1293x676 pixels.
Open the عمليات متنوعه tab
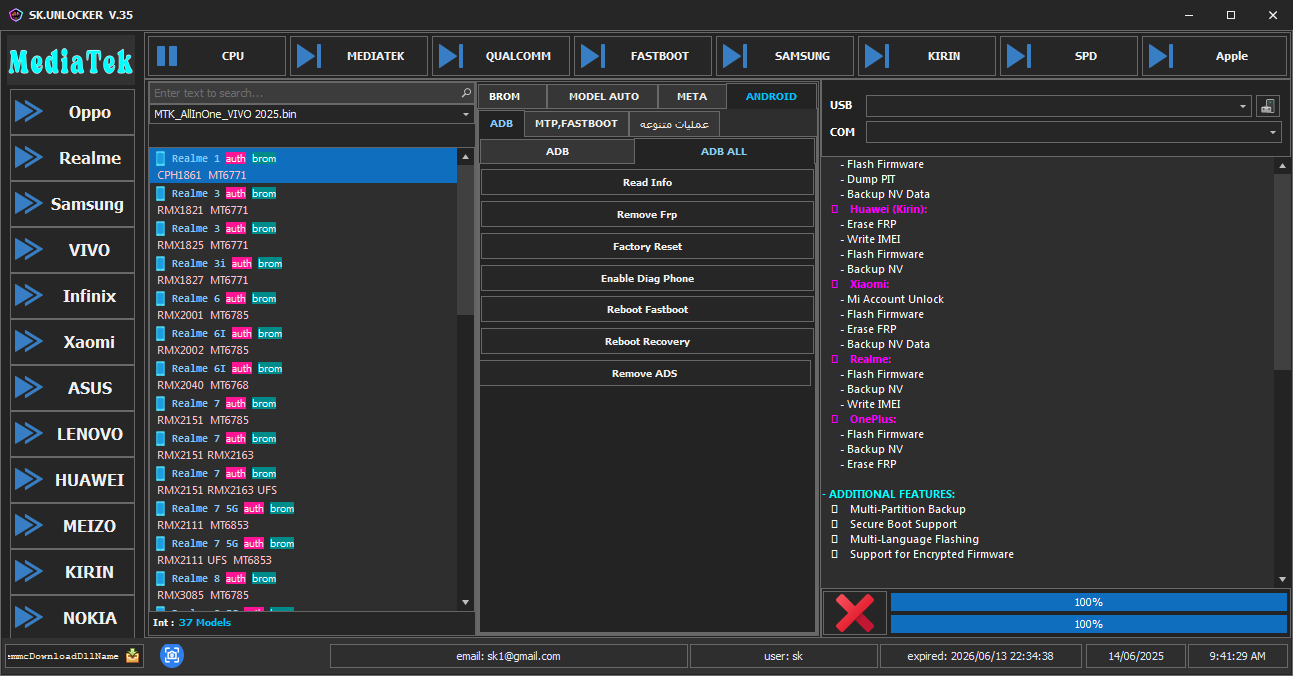click(x=674, y=124)
